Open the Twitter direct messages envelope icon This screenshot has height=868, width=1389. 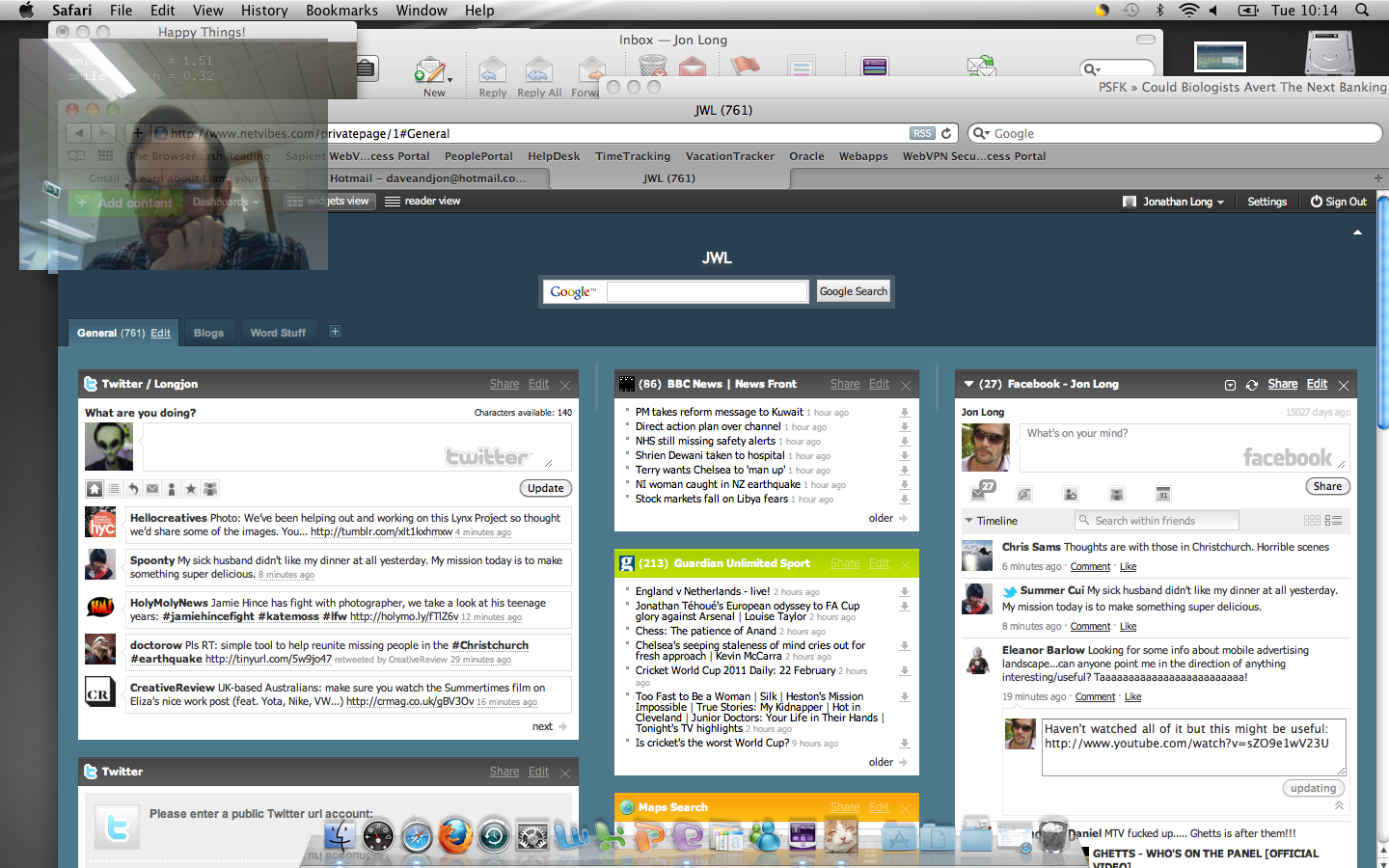152,489
